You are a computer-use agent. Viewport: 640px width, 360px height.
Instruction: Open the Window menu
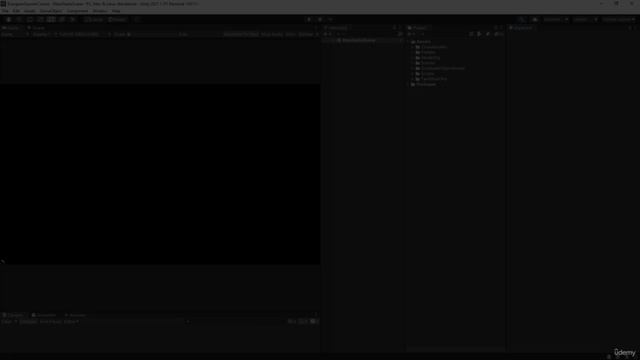click(100, 11)
